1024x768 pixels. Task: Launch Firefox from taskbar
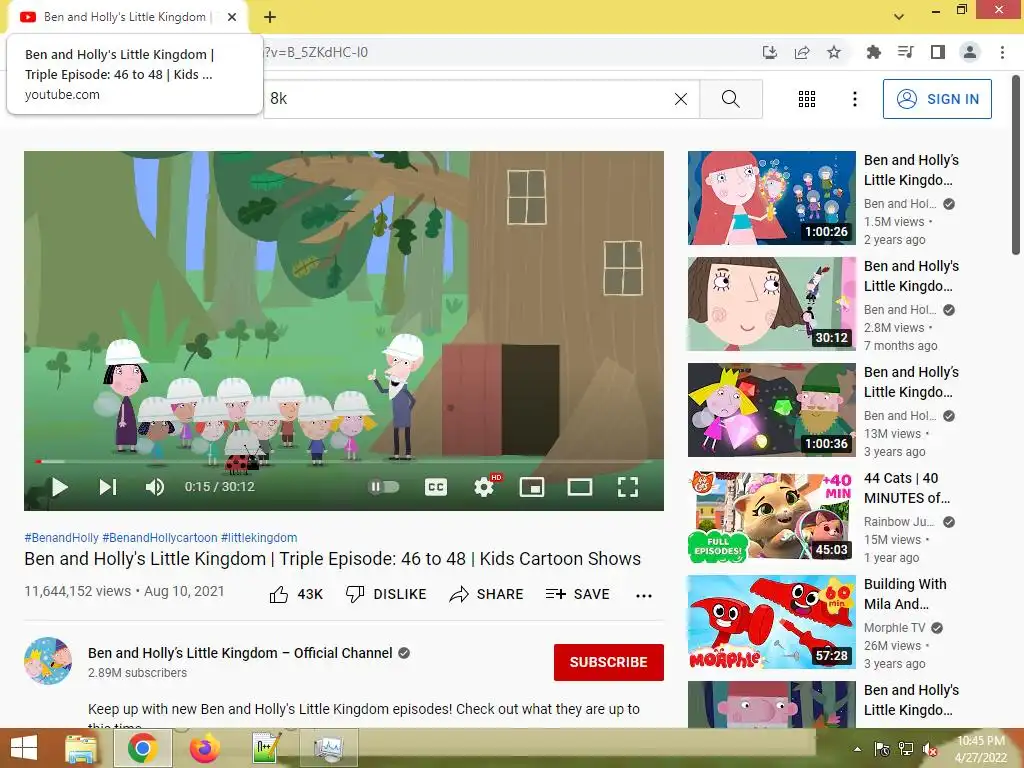pyautogui.click(x=204, y=748)
